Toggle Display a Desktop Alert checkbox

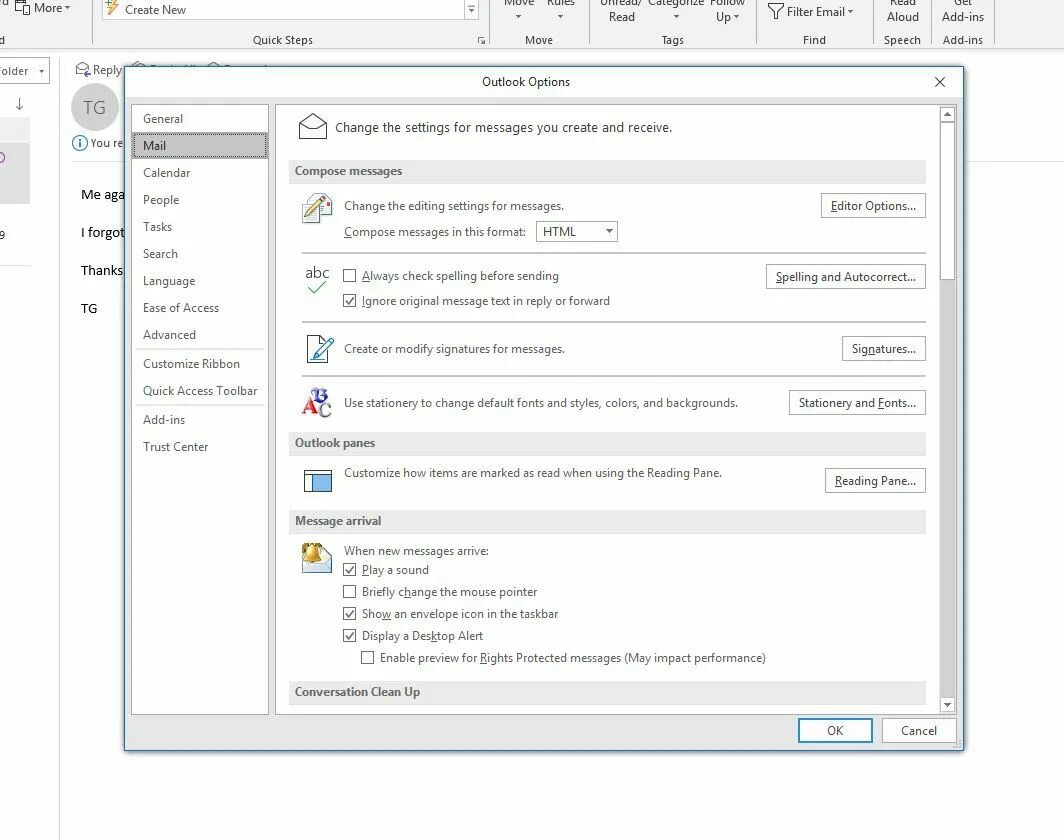pyautogui.click(x=349, y=636)
